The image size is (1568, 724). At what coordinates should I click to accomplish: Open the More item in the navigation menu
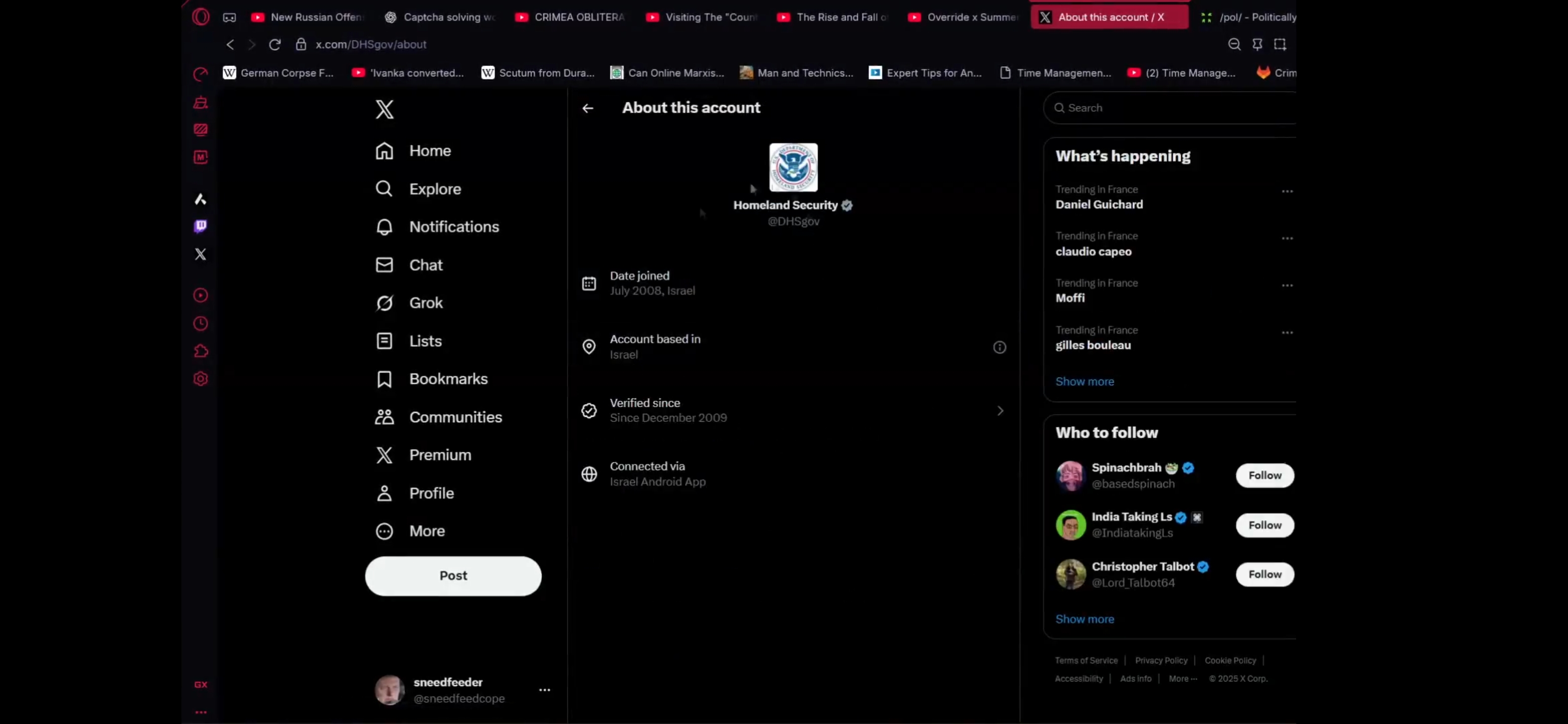427,531
